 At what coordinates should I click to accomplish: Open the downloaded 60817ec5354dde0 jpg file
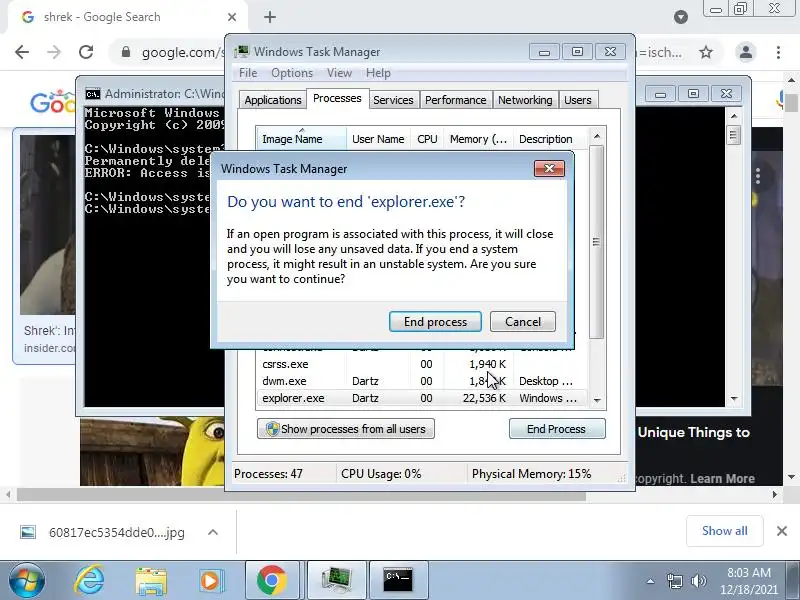(102, 533)
